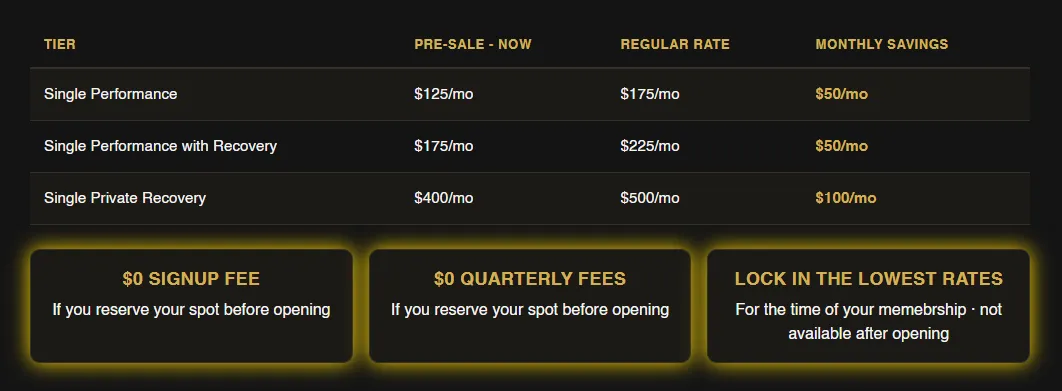Screen dimensions: 1062x391
Task: Click the $225/mo regular rate
Action: tap(650, 146)
